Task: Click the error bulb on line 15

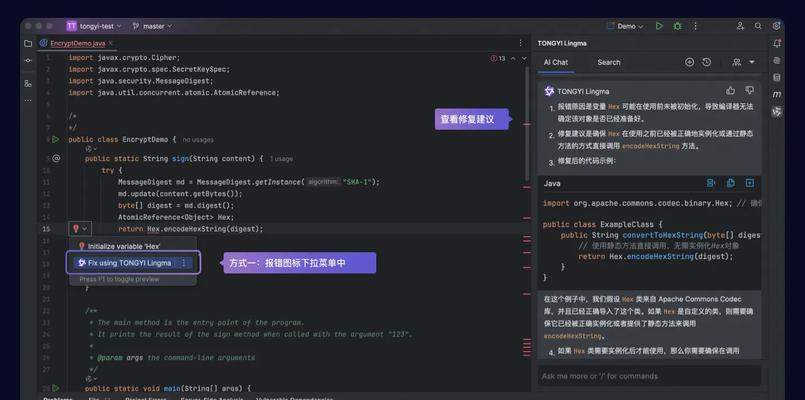Action: pyautogui.click(x=76, y=229)
